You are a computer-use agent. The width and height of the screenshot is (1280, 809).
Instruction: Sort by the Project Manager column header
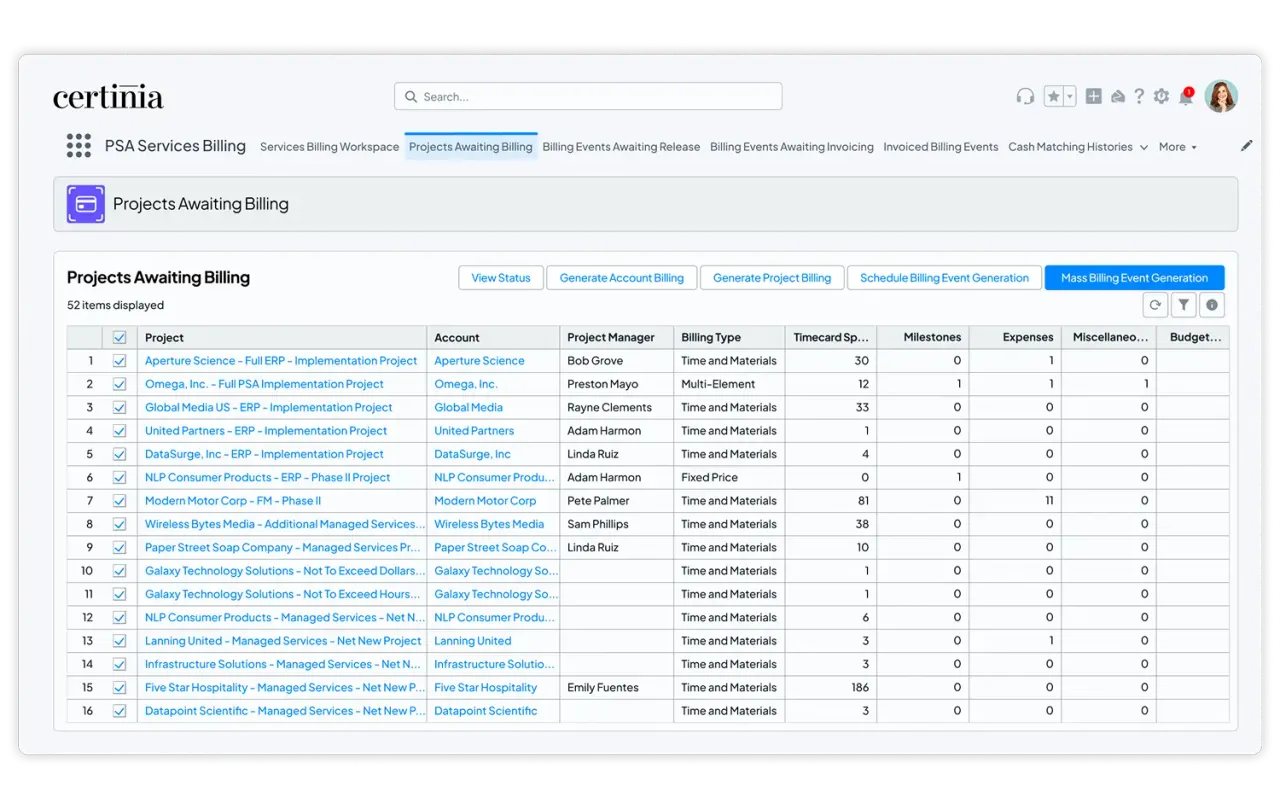pos(617,338)
